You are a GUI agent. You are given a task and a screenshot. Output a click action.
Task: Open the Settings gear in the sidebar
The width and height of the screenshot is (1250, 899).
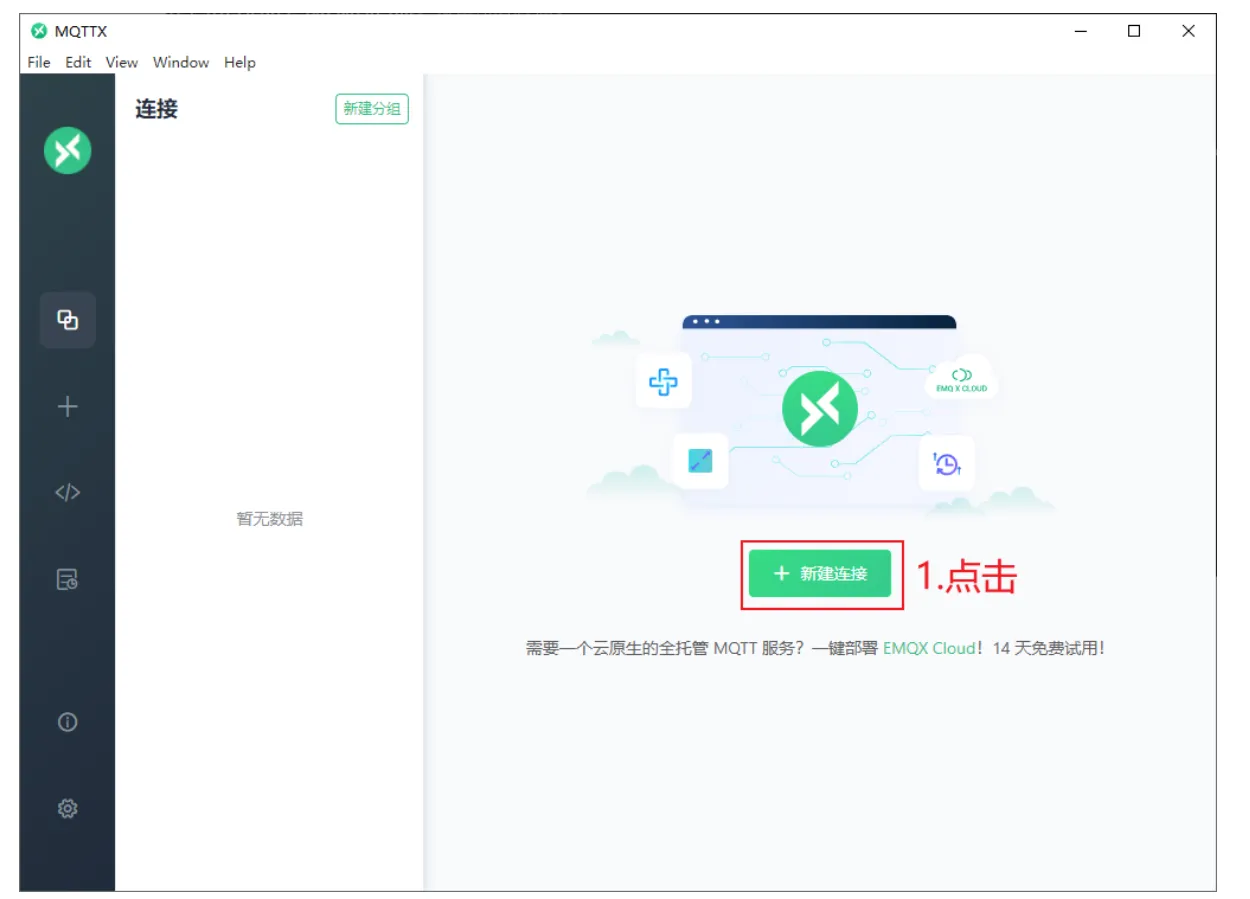pos(67,808)
